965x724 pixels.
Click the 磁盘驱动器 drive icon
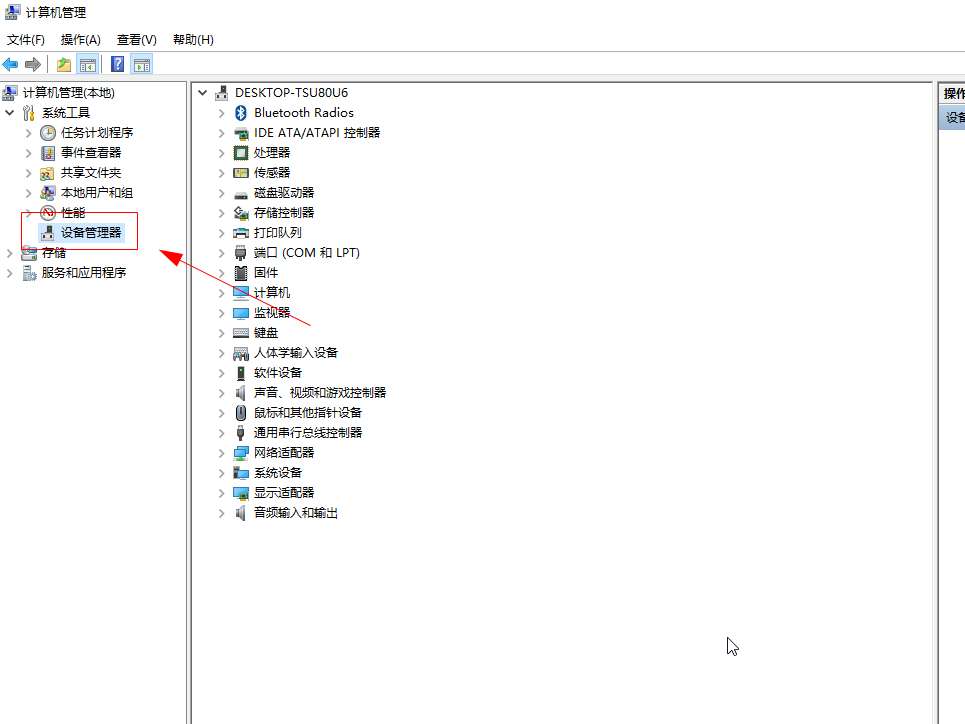click(x=241, y=194)
